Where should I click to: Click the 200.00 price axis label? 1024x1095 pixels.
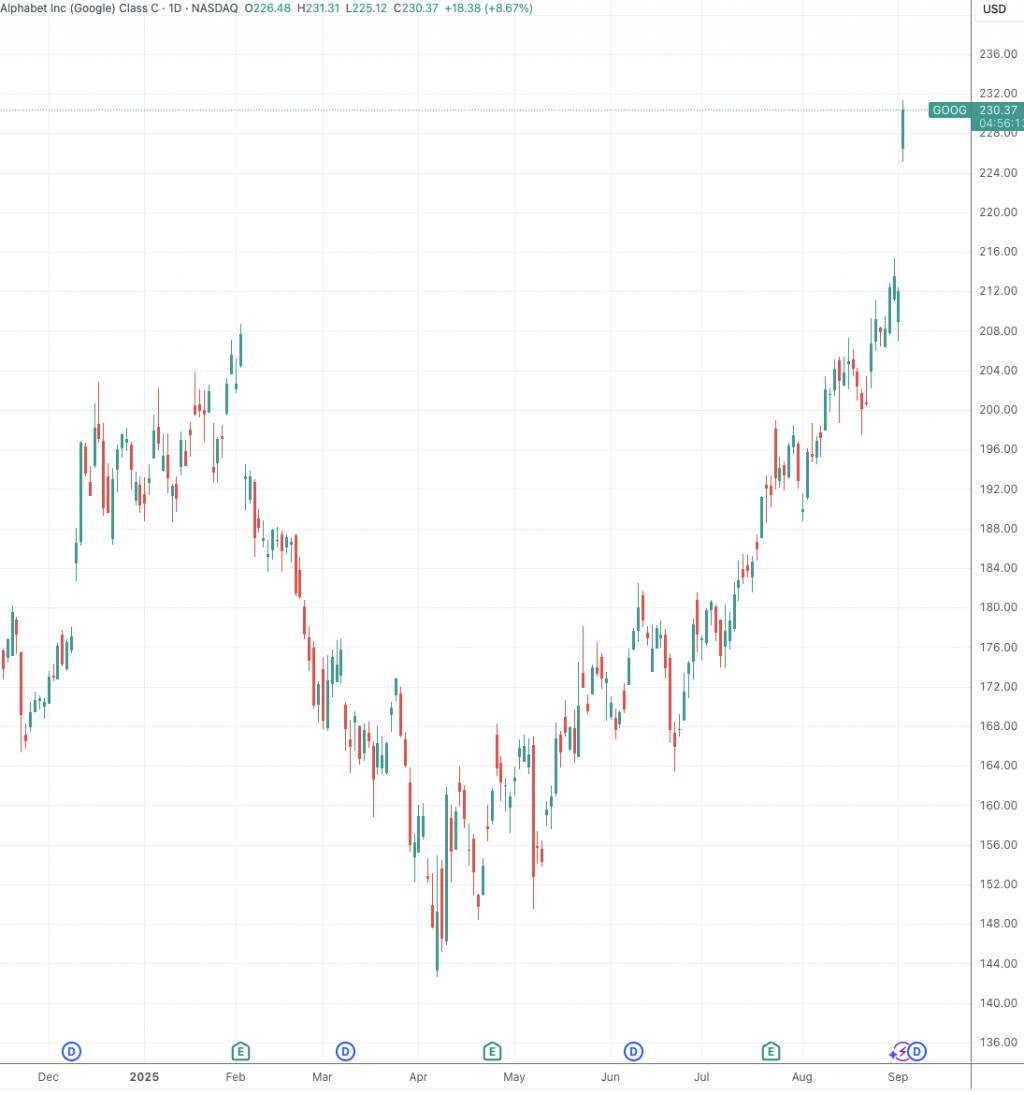coord(998,410)
